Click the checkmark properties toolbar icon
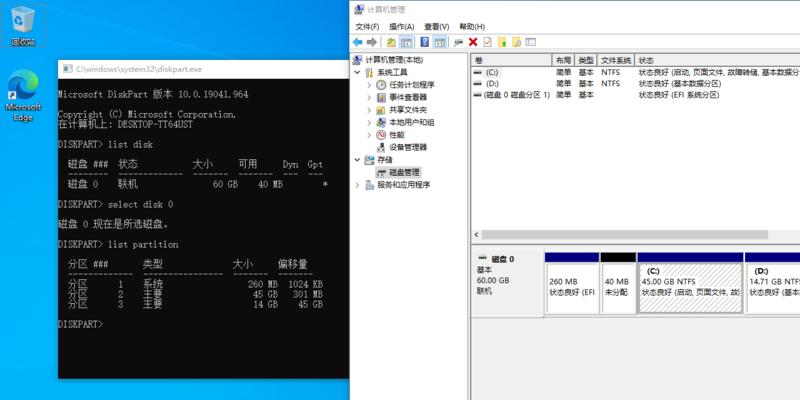The image size is (800, 400). point(487,42)
